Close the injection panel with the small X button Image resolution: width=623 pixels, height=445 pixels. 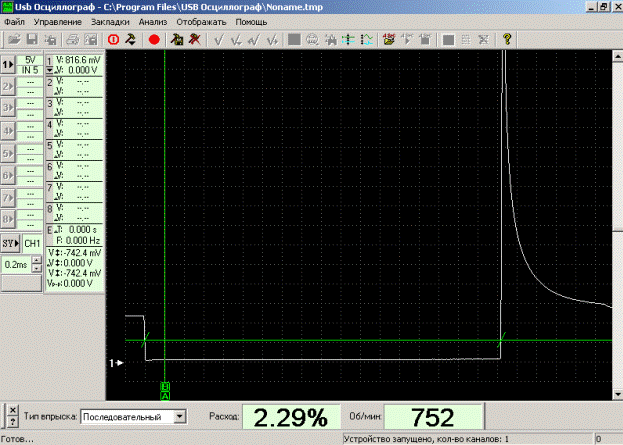(x=13, y=410)
